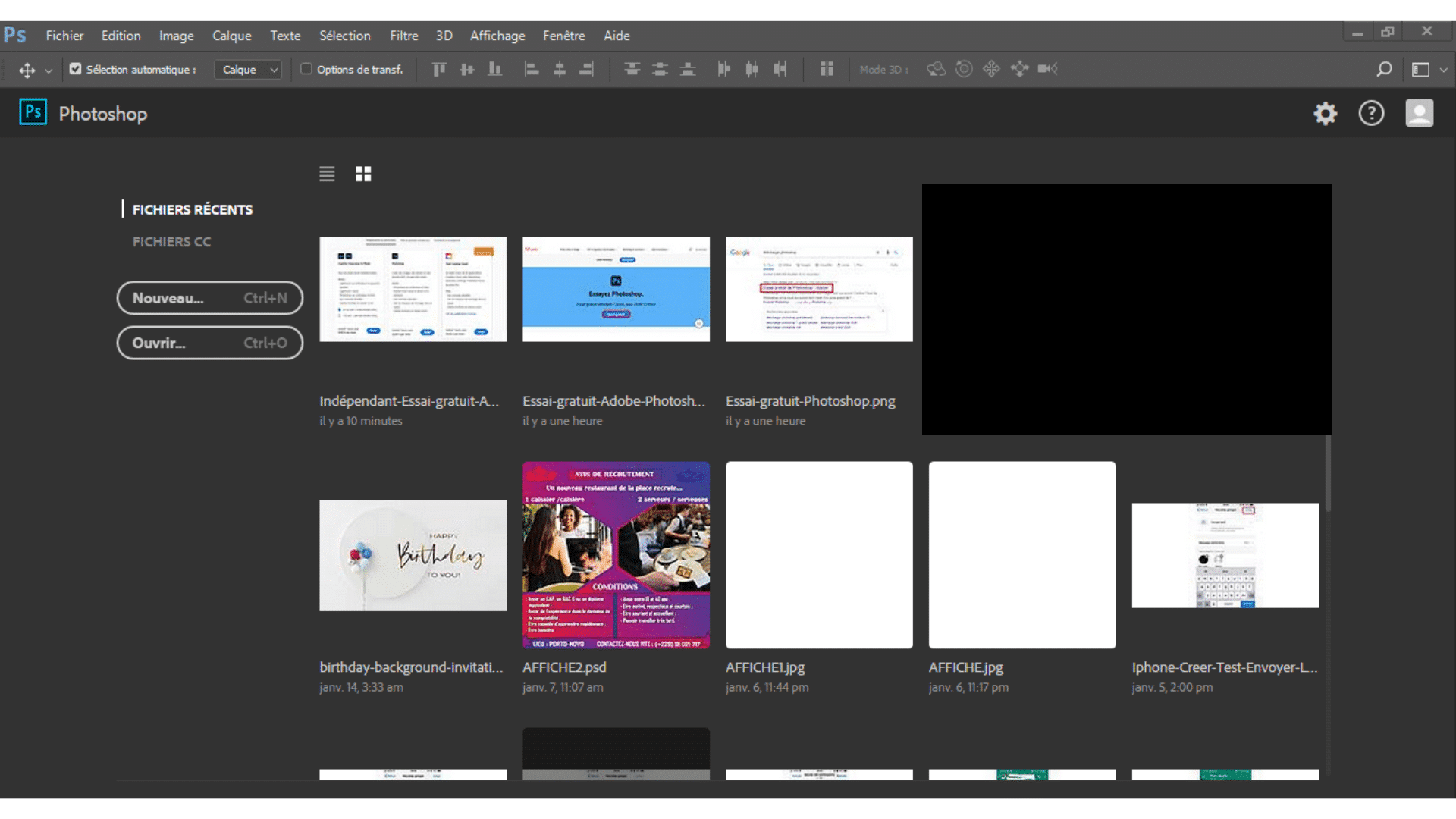Distribute vertical centers icon
Image resolution: width=1456 pixels, height=819 pixels.
point(660,70)
